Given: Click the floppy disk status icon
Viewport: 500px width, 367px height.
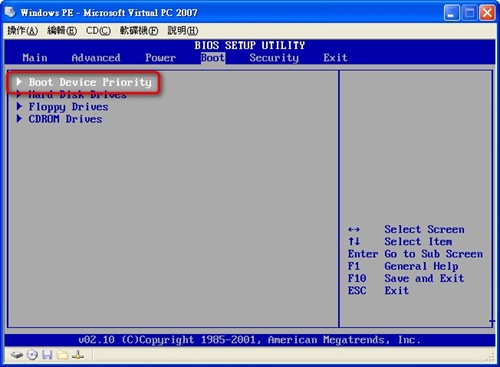Looking at the screenshot, I should [47, 355].
